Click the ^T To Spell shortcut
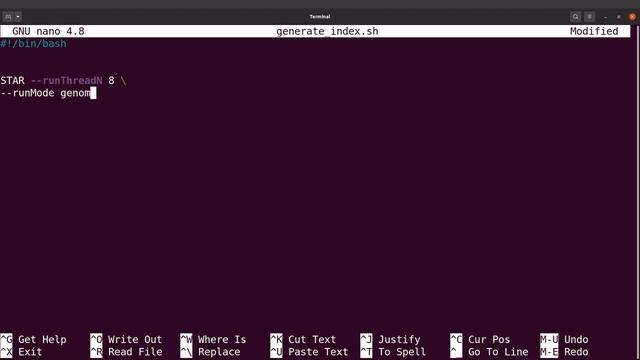640x360 pixels. pyautogui.click(x=393, y=352)
